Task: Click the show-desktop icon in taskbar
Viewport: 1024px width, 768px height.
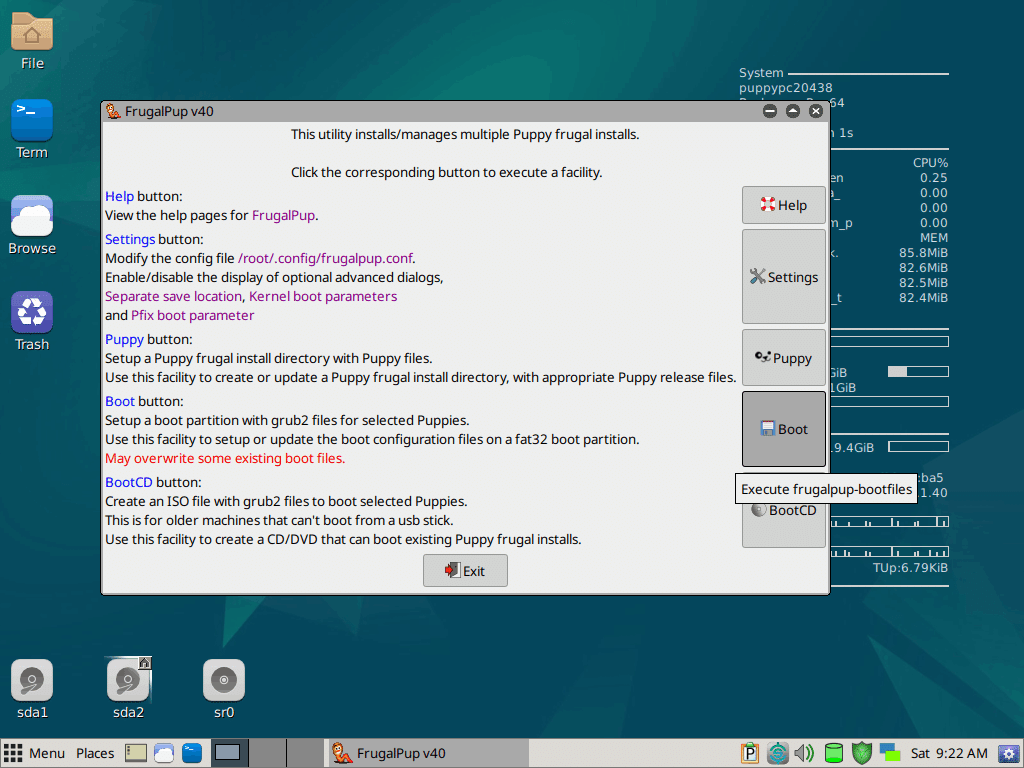Action: coord(136,753)
